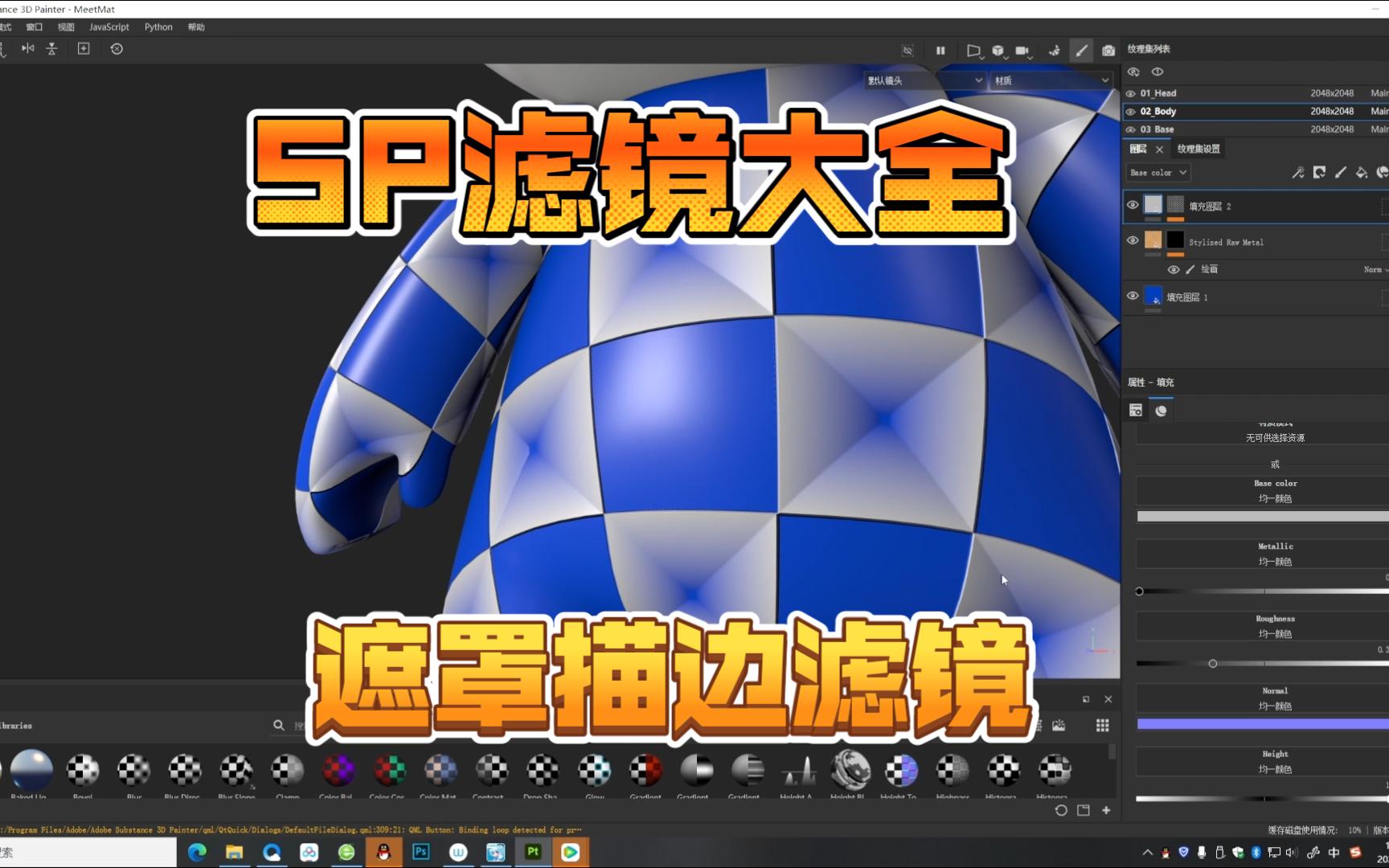Switch assets panel to grid view icon
Image resolution: width=1389 pixels, height=868 pixels.
pyautogui.click(x=1103, y=726)
